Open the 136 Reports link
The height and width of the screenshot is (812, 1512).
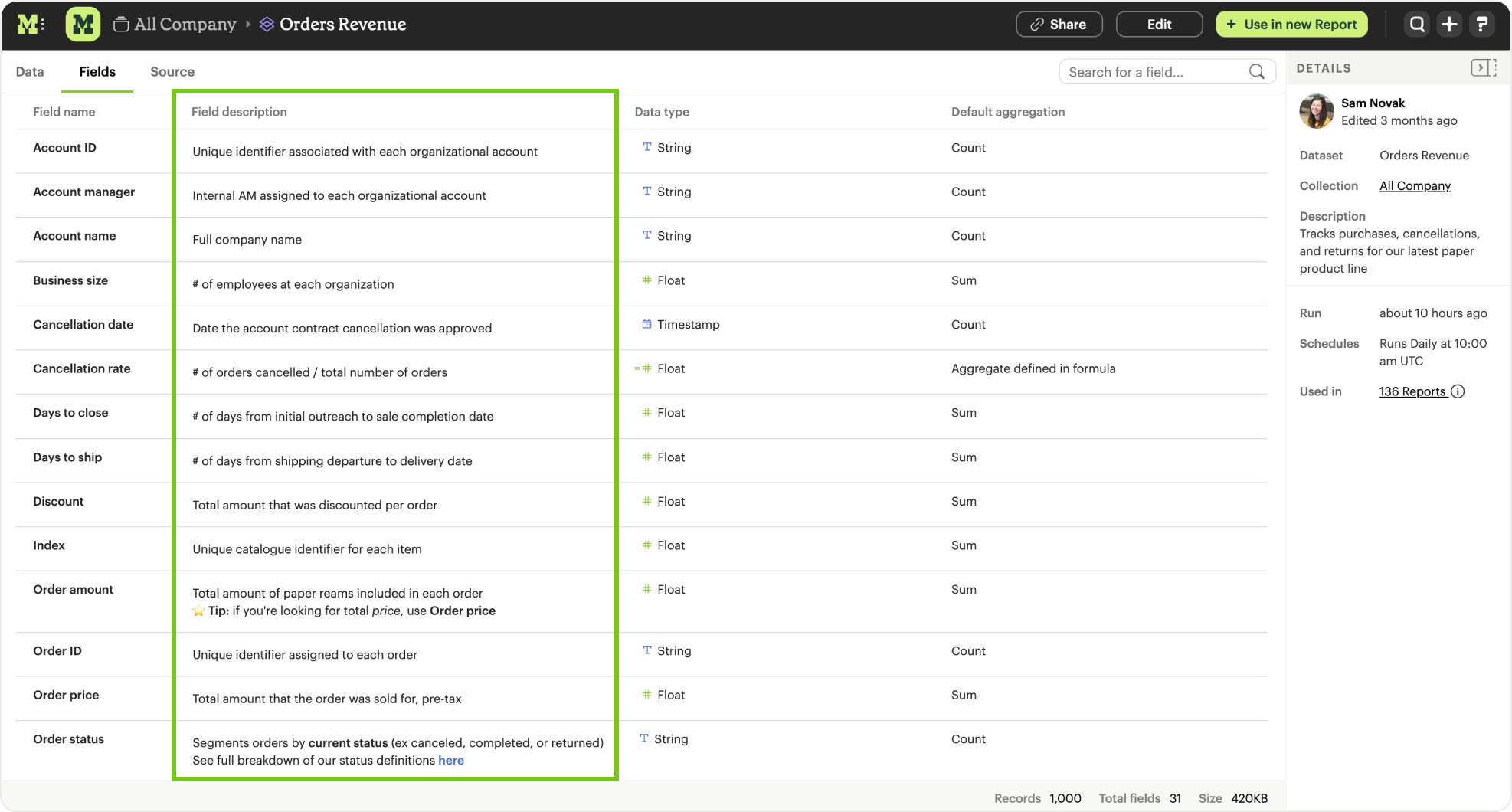coord(1412,391)
